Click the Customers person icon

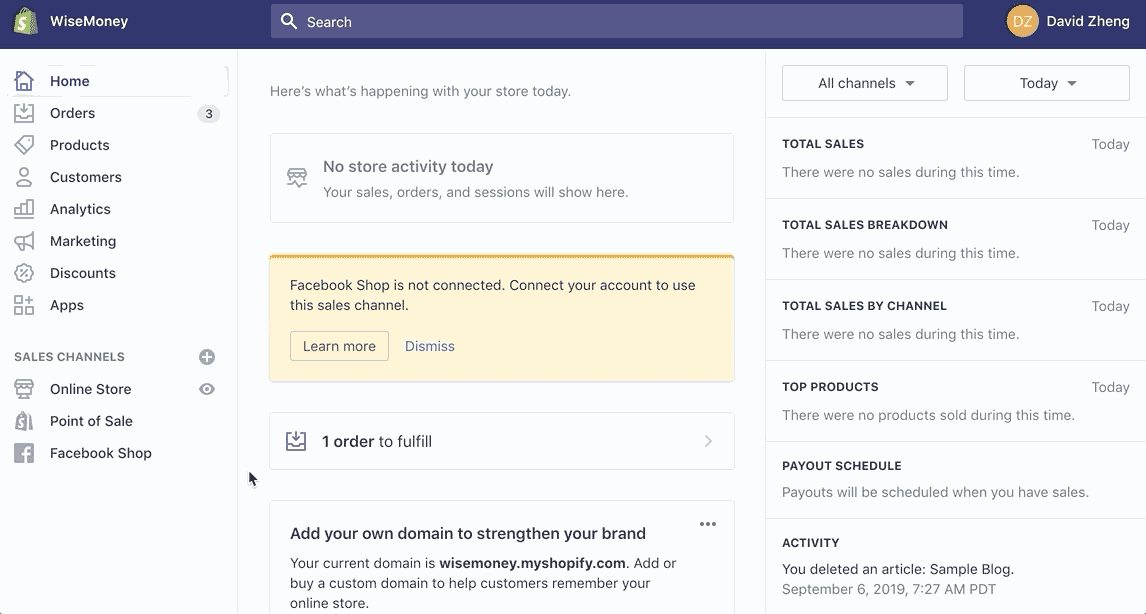click(24, 177)
